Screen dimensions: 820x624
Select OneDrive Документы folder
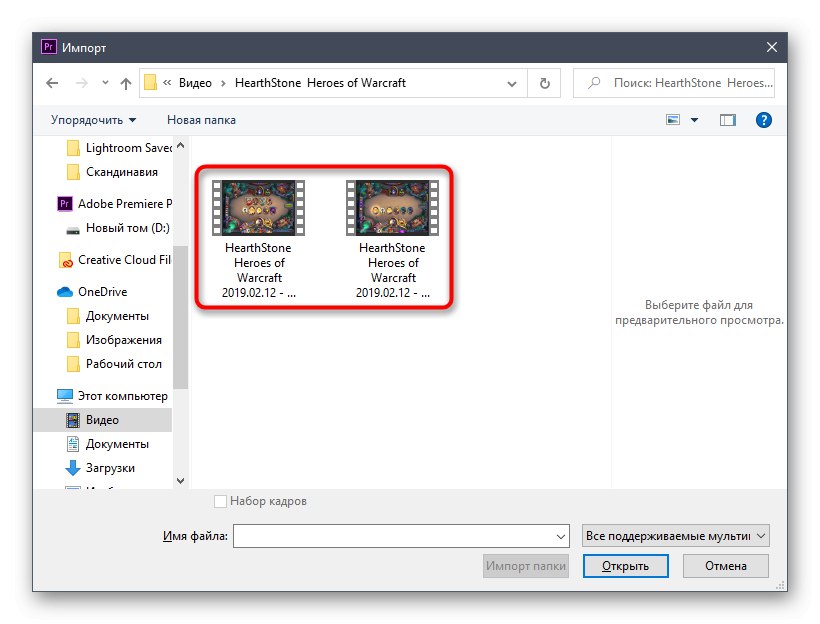pos(108,316)
